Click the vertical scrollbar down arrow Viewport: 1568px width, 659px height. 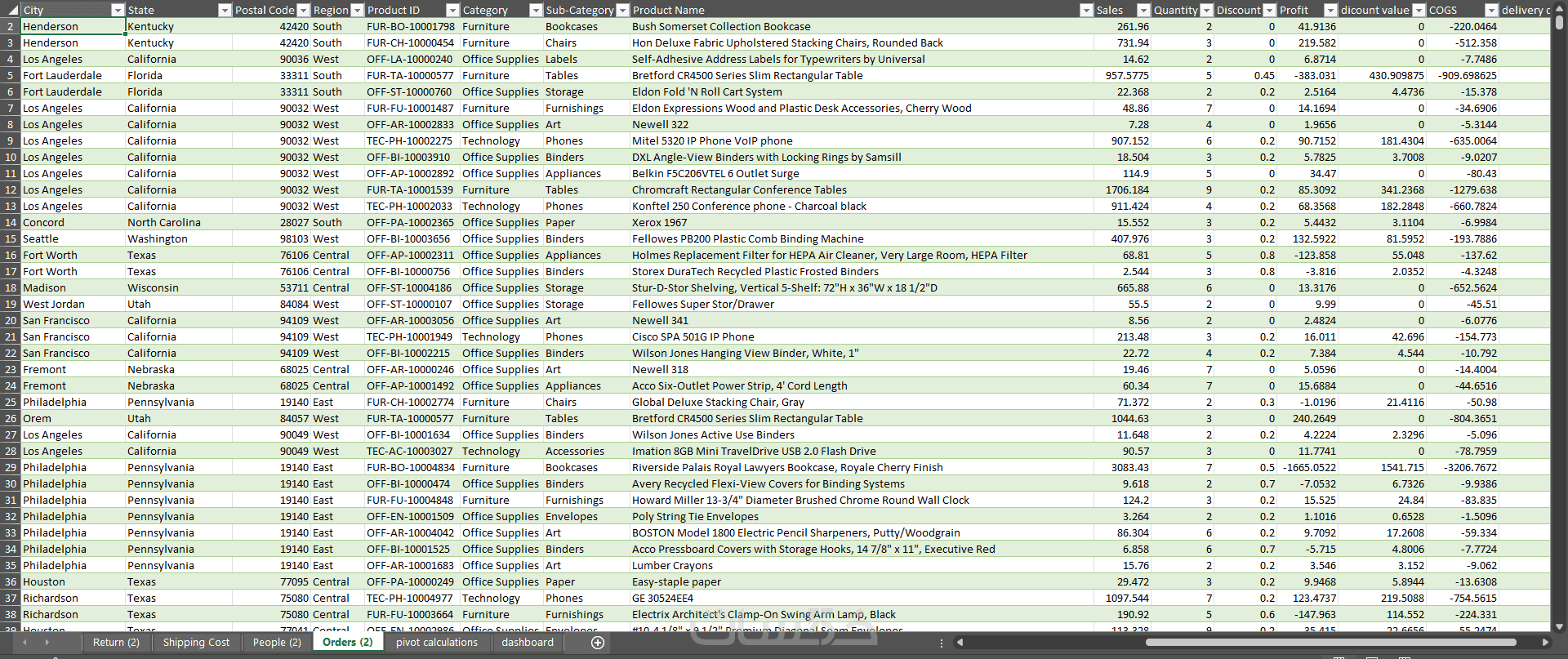tap(1559, 627)
